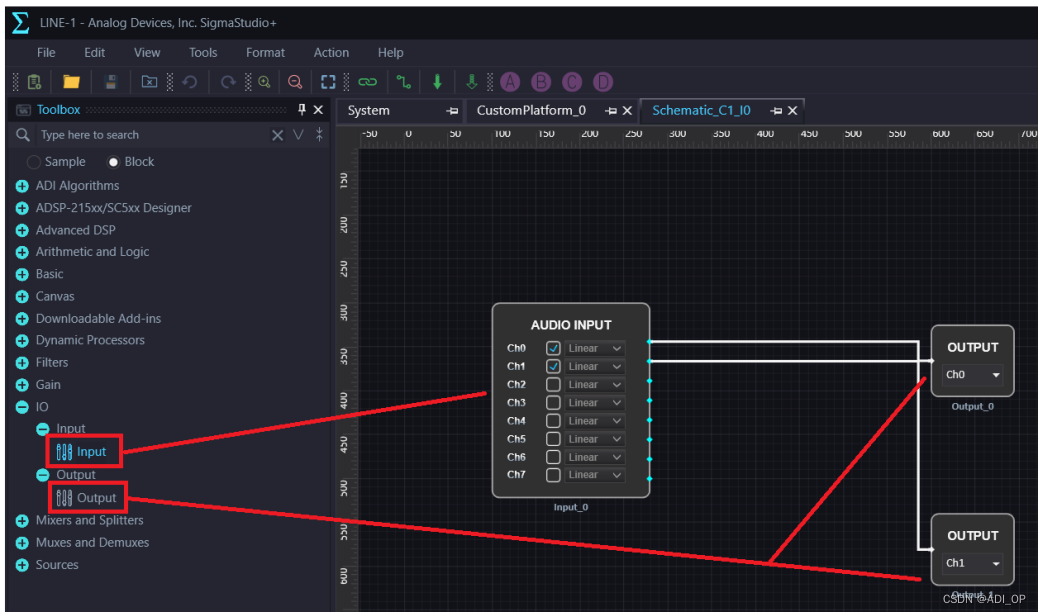1042x615 pixels.
Task: Undo the last action
Action: pyautogui.click(x=189, y=82)
